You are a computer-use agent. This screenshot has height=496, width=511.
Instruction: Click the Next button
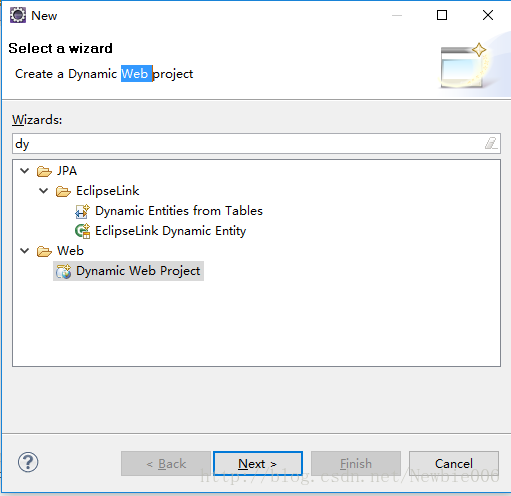point(258,463)
